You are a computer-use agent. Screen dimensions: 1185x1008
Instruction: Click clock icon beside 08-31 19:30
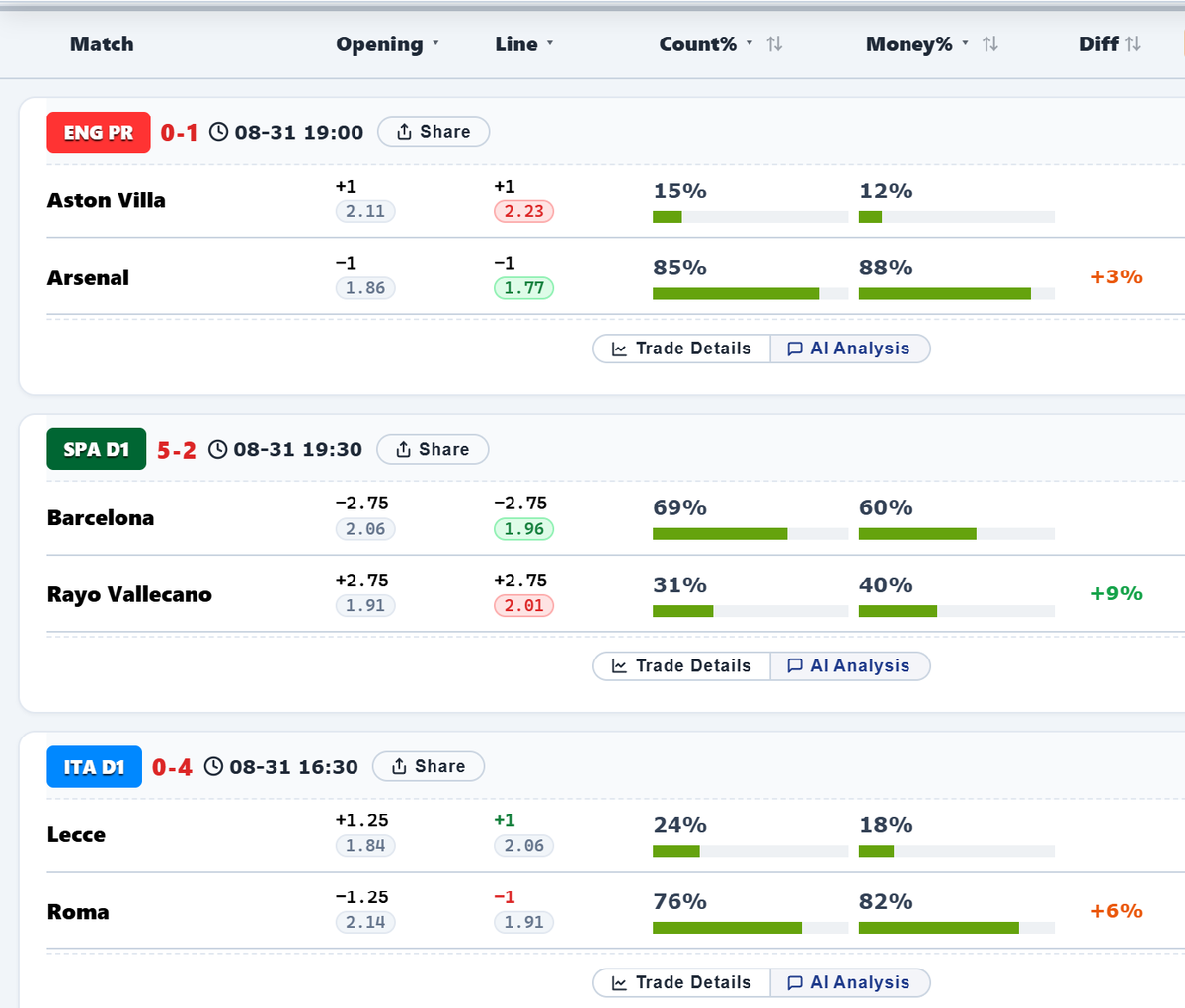point(218,449)
